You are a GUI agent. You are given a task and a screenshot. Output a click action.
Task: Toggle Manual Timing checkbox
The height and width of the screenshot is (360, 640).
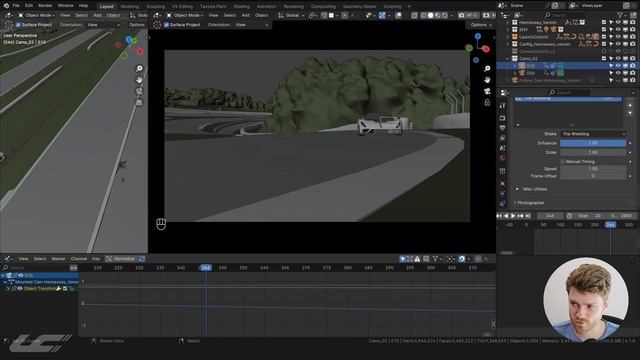coord(563,162)
